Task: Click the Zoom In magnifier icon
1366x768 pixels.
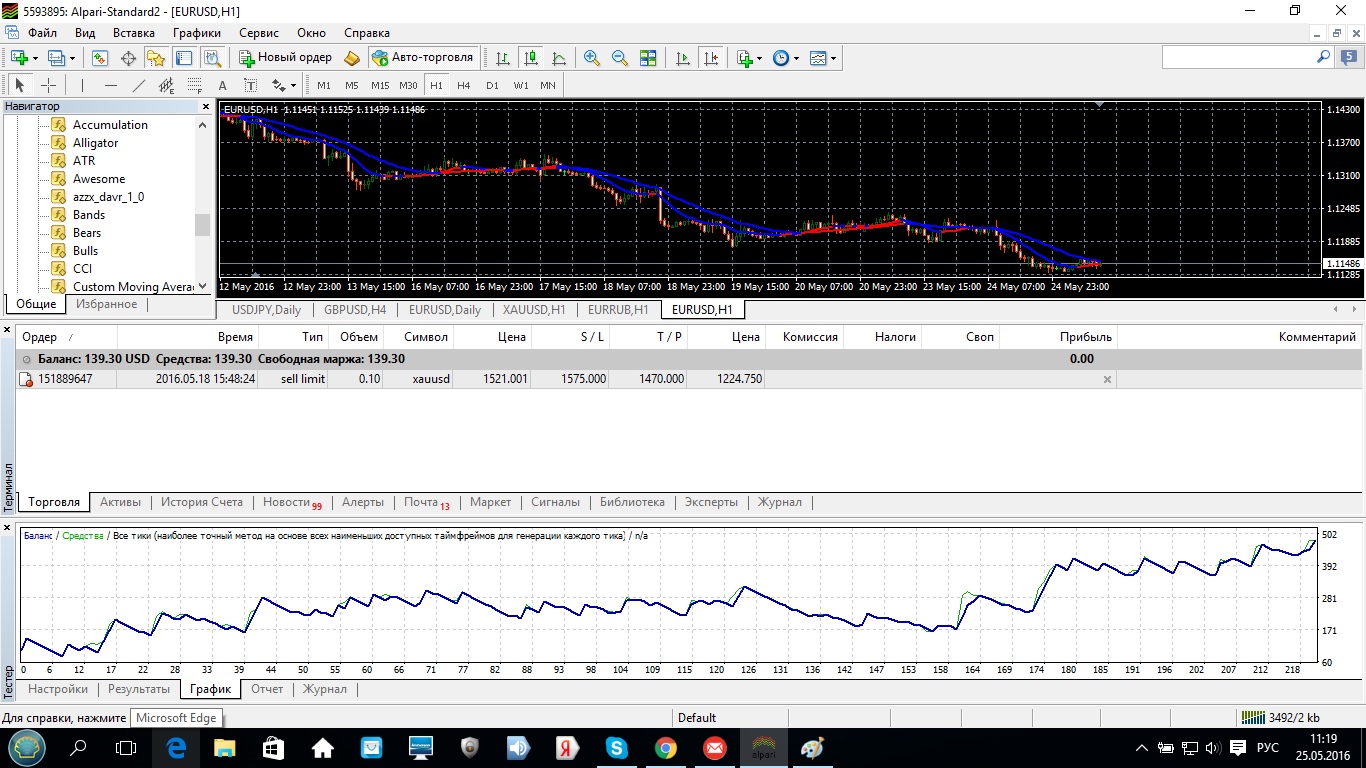Action: (x=592, y=58)
